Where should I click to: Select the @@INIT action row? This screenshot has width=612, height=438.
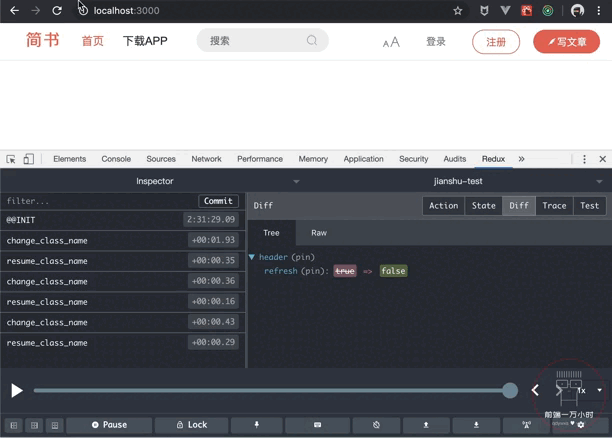pyautogui.click(x=123, y=220)
